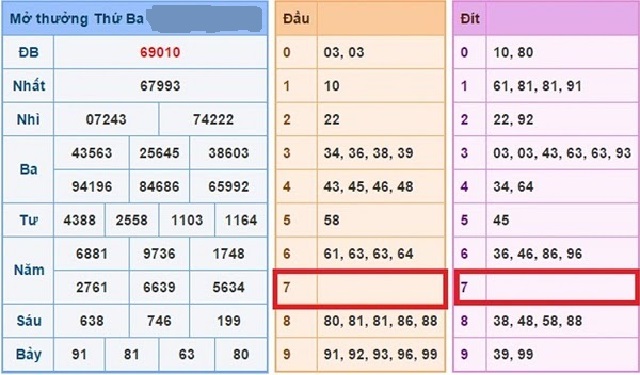Screen dimensions: 640x375
Task: Select the Ba number 25645
Action: [159, 153]
